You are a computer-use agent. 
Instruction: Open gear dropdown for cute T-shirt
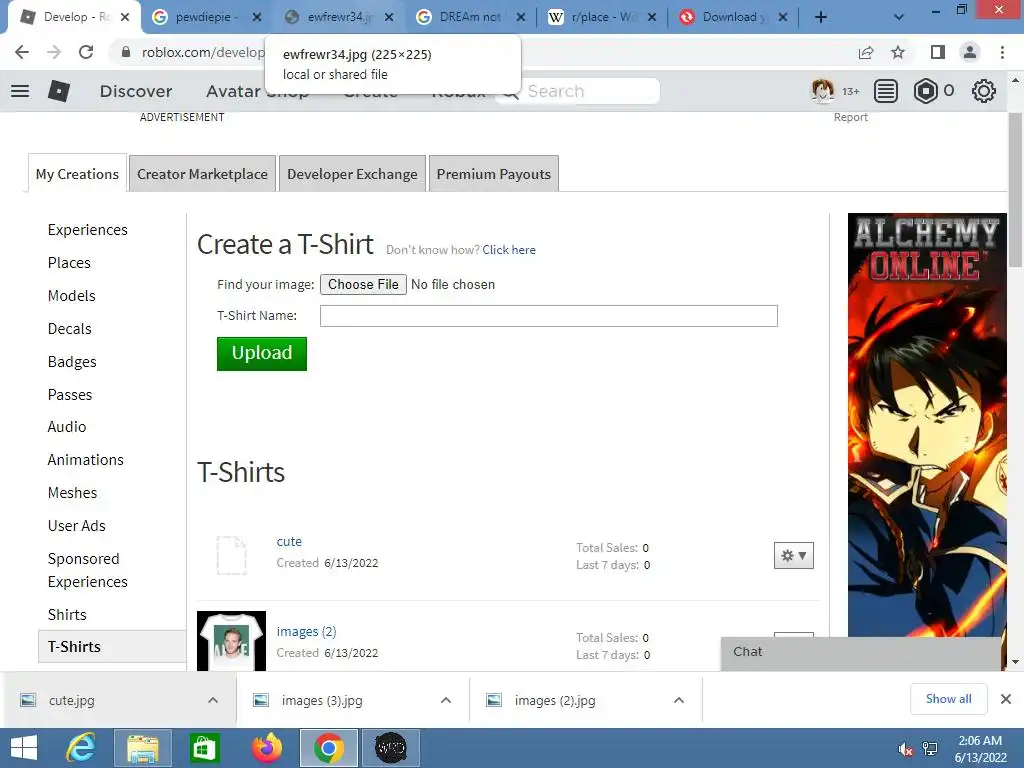[793, 556]
